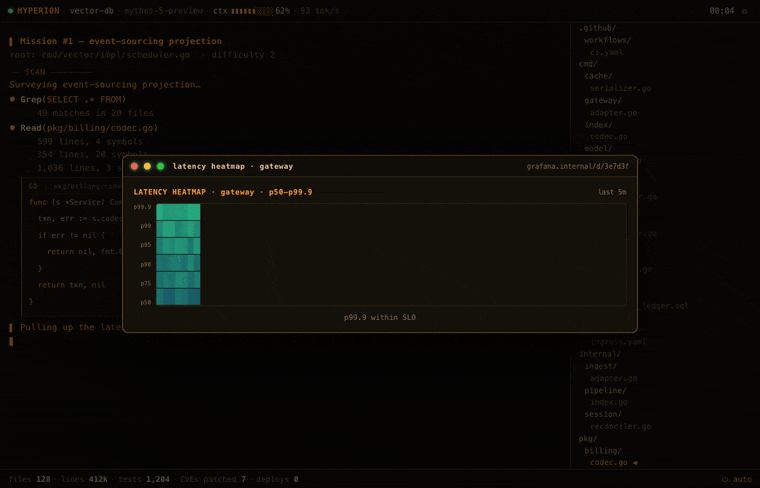
Task: Click the p99 axis label
Action: (x=145, y=226)
